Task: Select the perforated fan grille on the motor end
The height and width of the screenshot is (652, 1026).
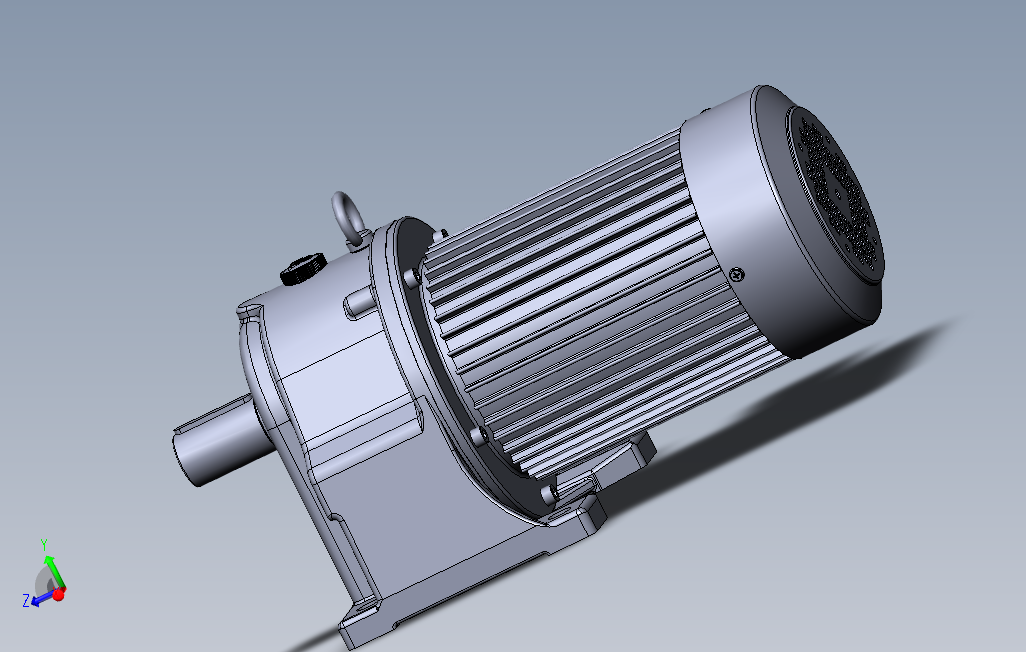Action: (836, 194)
